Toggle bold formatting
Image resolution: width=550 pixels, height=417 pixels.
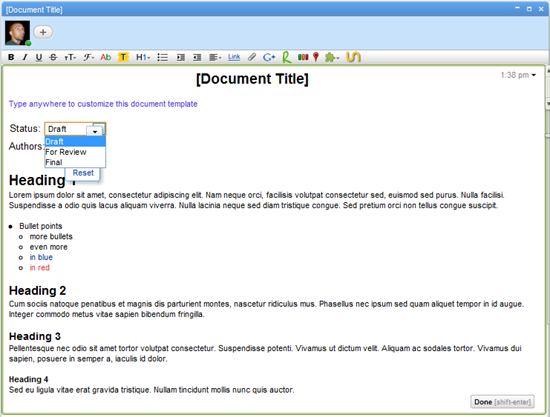11,57
